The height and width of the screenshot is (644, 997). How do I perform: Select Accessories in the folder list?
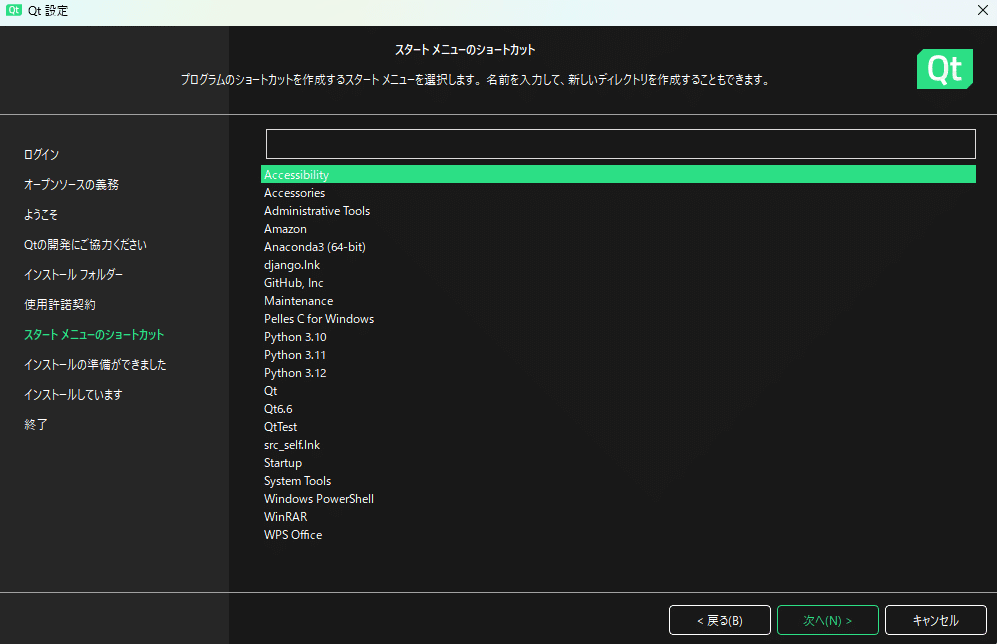click(x=618, y=193)
